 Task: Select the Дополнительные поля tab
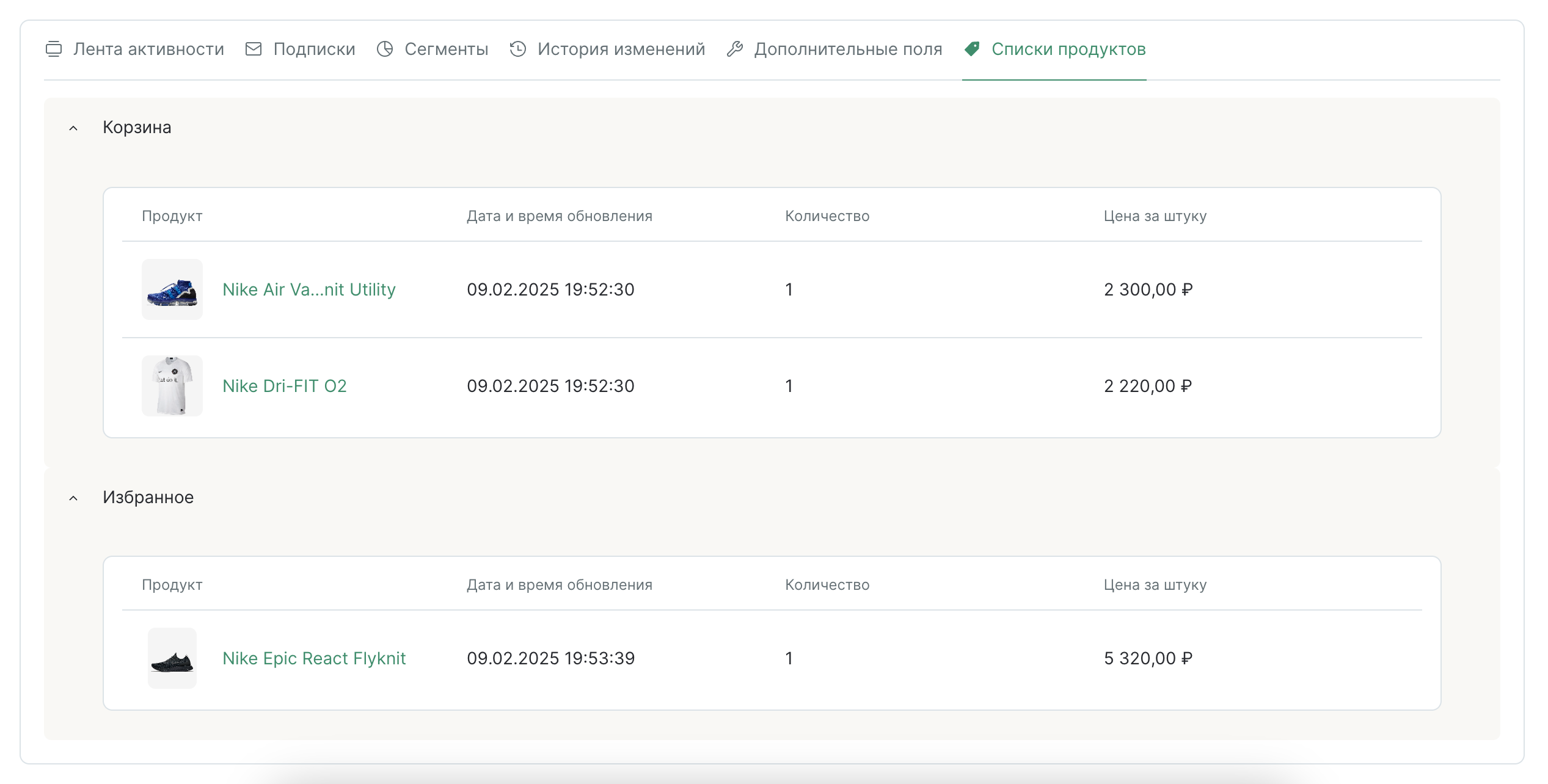(x=834, y=49)
